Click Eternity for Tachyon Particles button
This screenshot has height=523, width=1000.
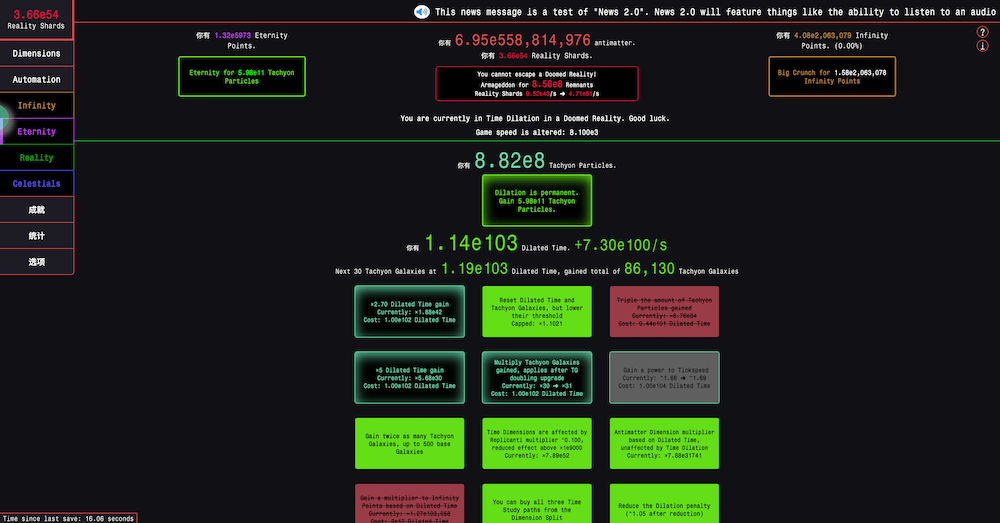[x=241, y=76]
